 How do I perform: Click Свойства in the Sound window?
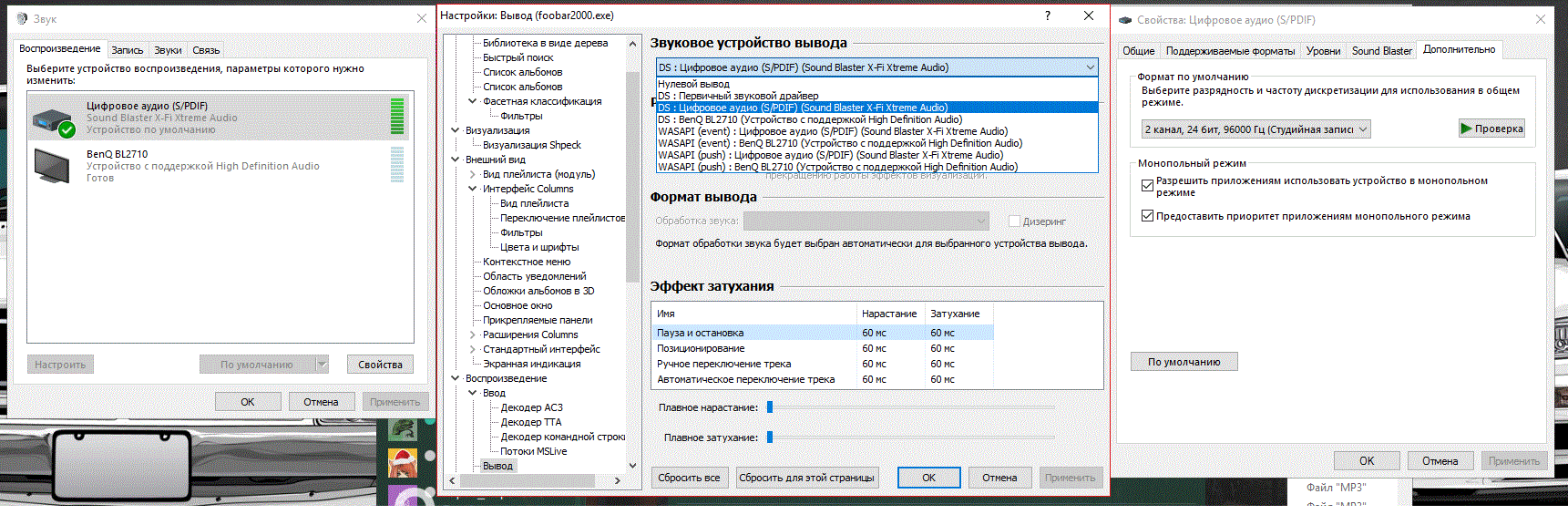click(x=380, y=365)
